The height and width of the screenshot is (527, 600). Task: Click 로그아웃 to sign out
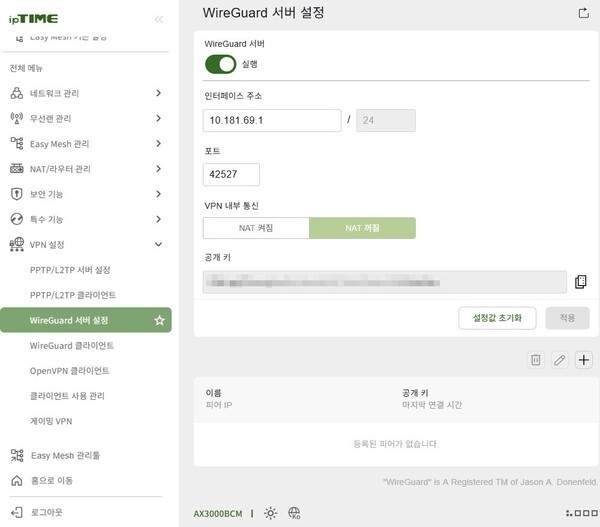pos(48,511)
